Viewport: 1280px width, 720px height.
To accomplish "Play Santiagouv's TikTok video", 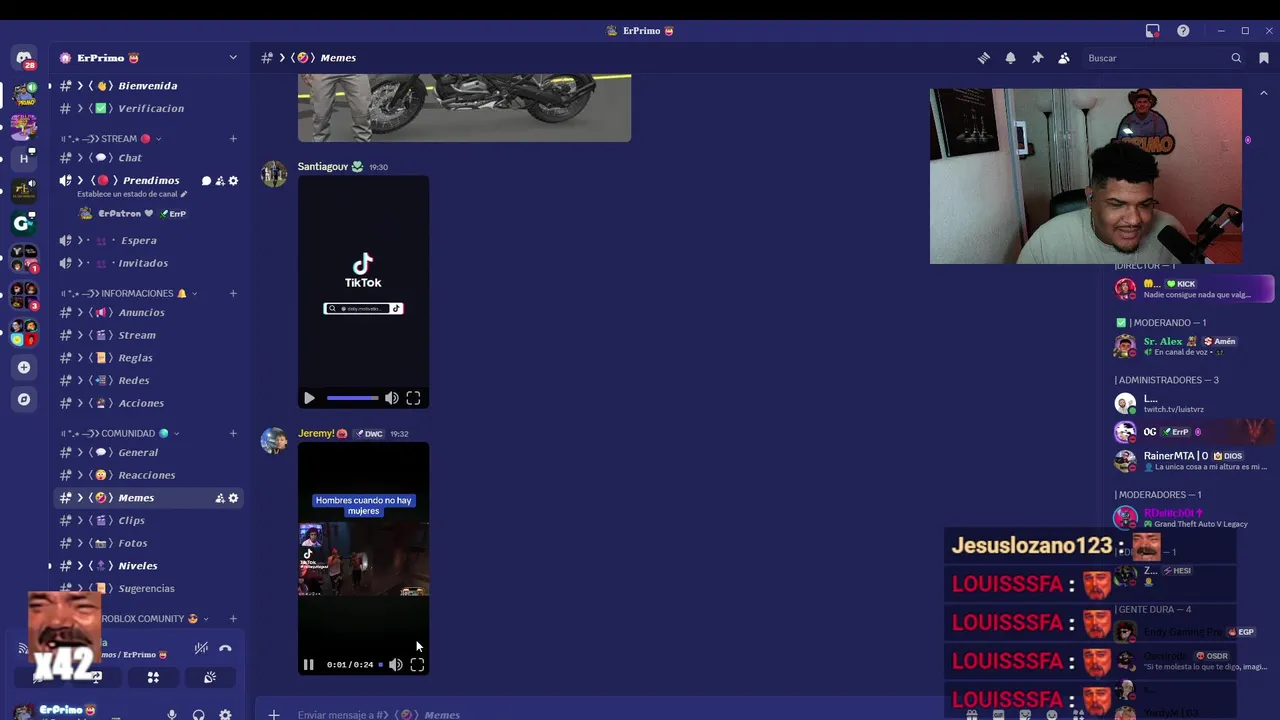I will pos(309,398).
